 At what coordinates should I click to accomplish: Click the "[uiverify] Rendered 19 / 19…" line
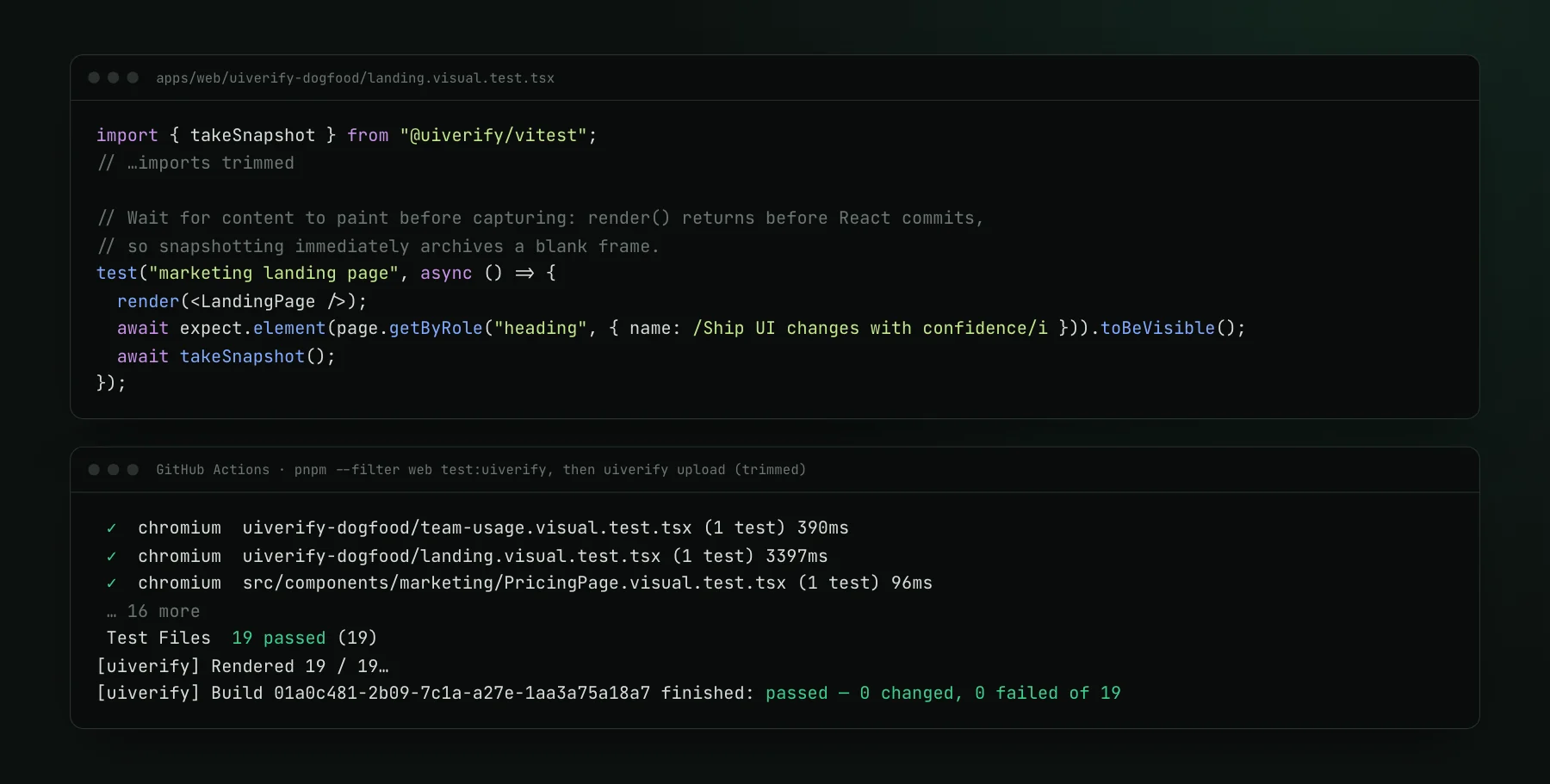(243, 667)
